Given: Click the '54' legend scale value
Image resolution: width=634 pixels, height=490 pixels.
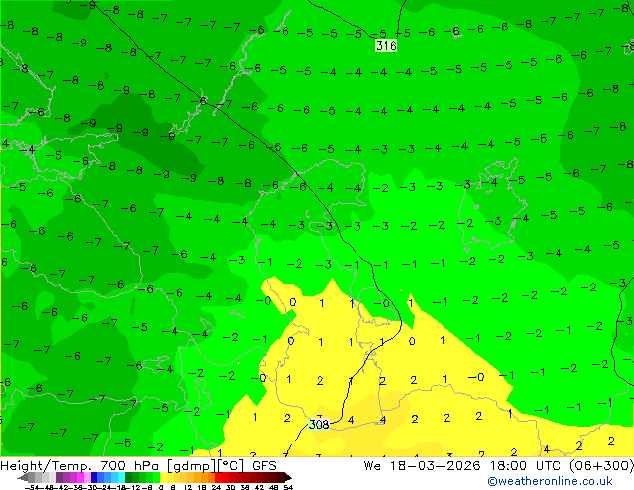Looking at the screenshot, I should (288, 487).
